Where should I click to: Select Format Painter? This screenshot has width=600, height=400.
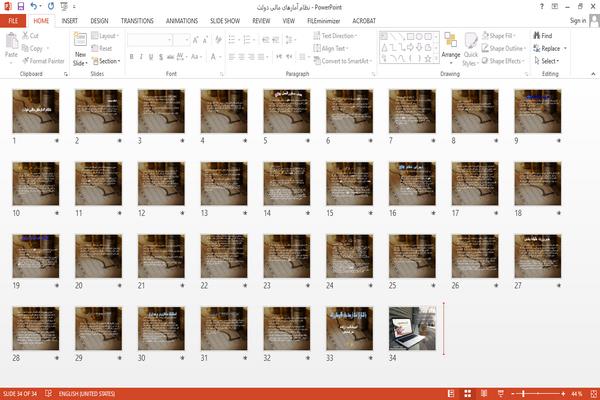(x=43, y=61)
